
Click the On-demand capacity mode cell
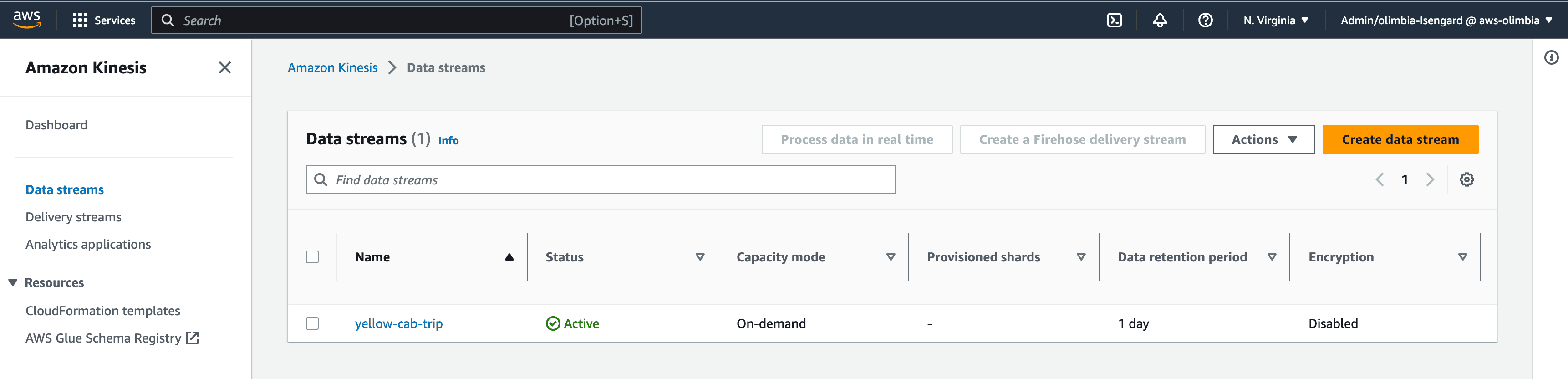[x=771, y=323]
